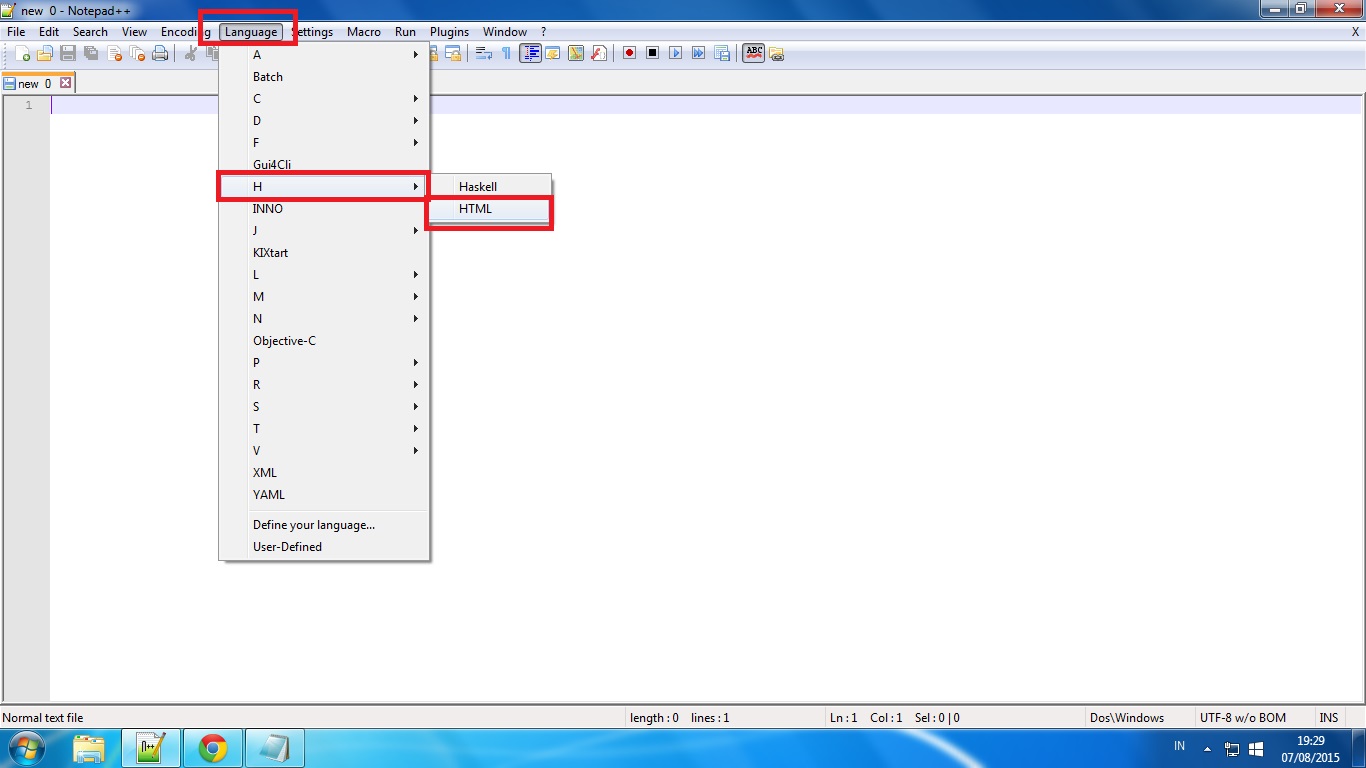Expand the M languages submenu
This screenshot has width=1366, height=768.
[325, 297]
